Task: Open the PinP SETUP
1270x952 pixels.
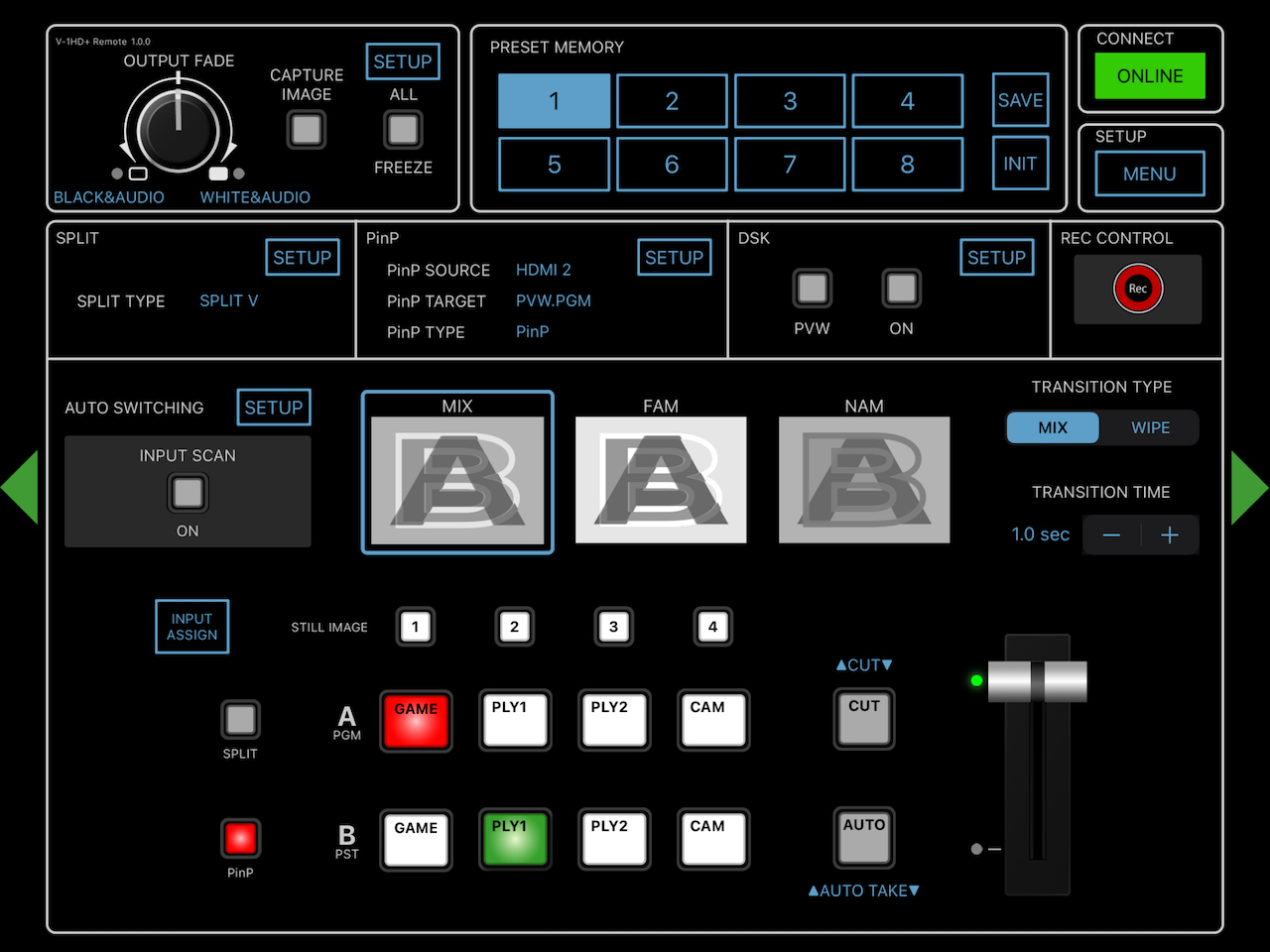Action: click(x=675, y=258)
